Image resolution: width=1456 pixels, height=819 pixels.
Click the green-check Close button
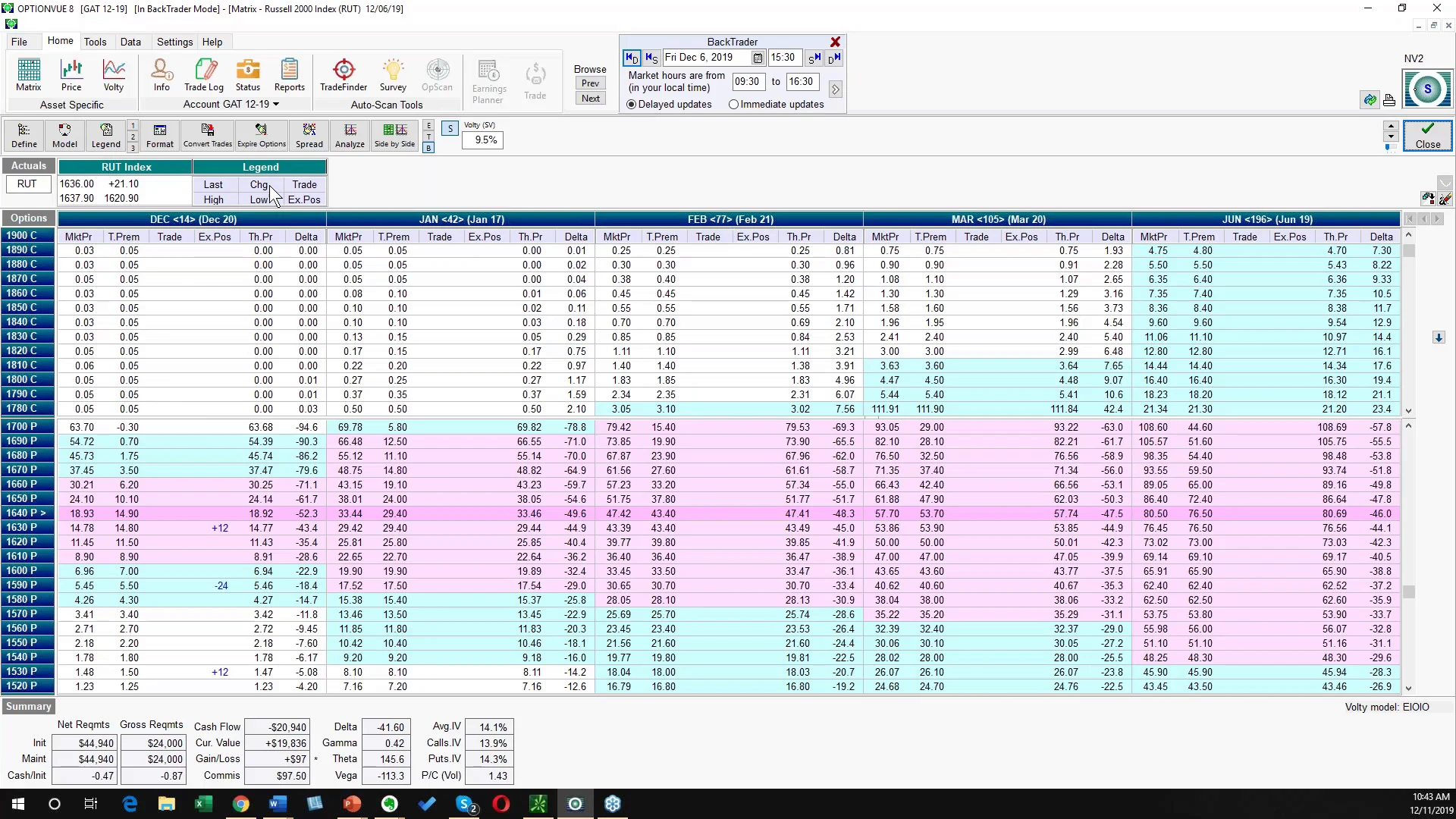pos(1428,136)
